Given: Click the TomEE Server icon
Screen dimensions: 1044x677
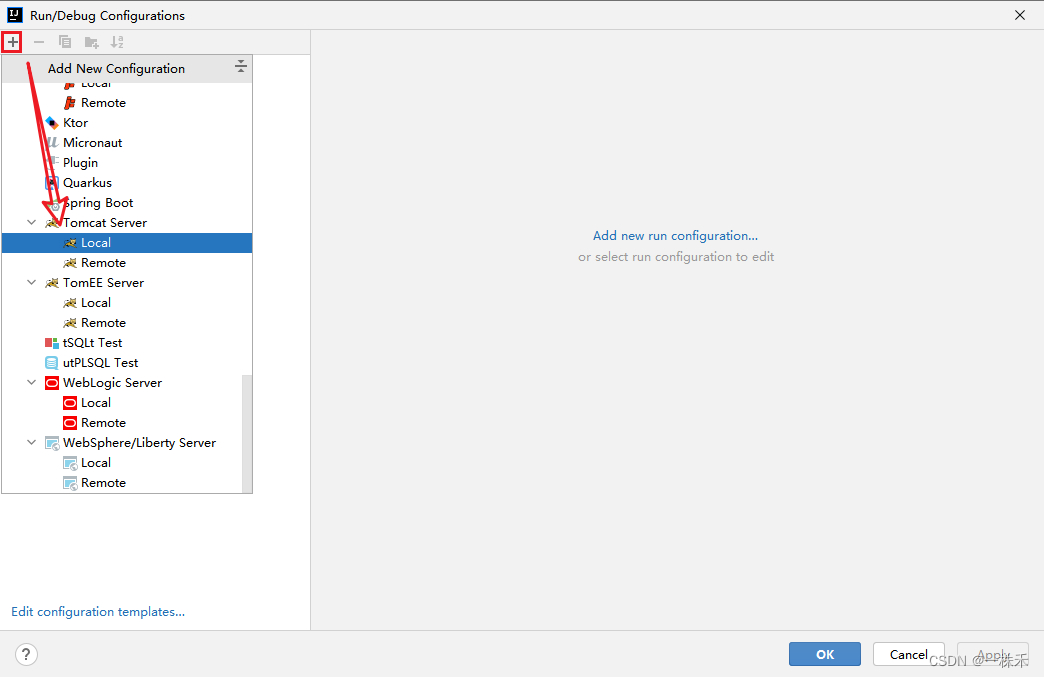Looking at the screenshot, I should pyautogui.click(x=52, y=283).
